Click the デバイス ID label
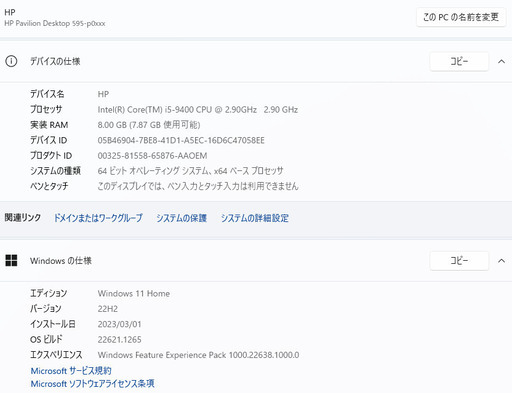The width and height of the screenshot is (512, 393). (x=48, y=140)
